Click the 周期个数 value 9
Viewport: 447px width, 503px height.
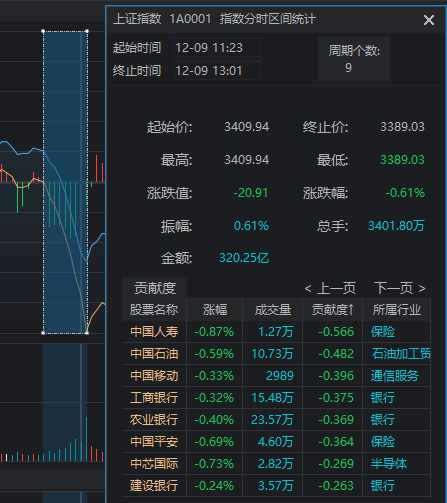pyautogui.click(x=348, y=68)
